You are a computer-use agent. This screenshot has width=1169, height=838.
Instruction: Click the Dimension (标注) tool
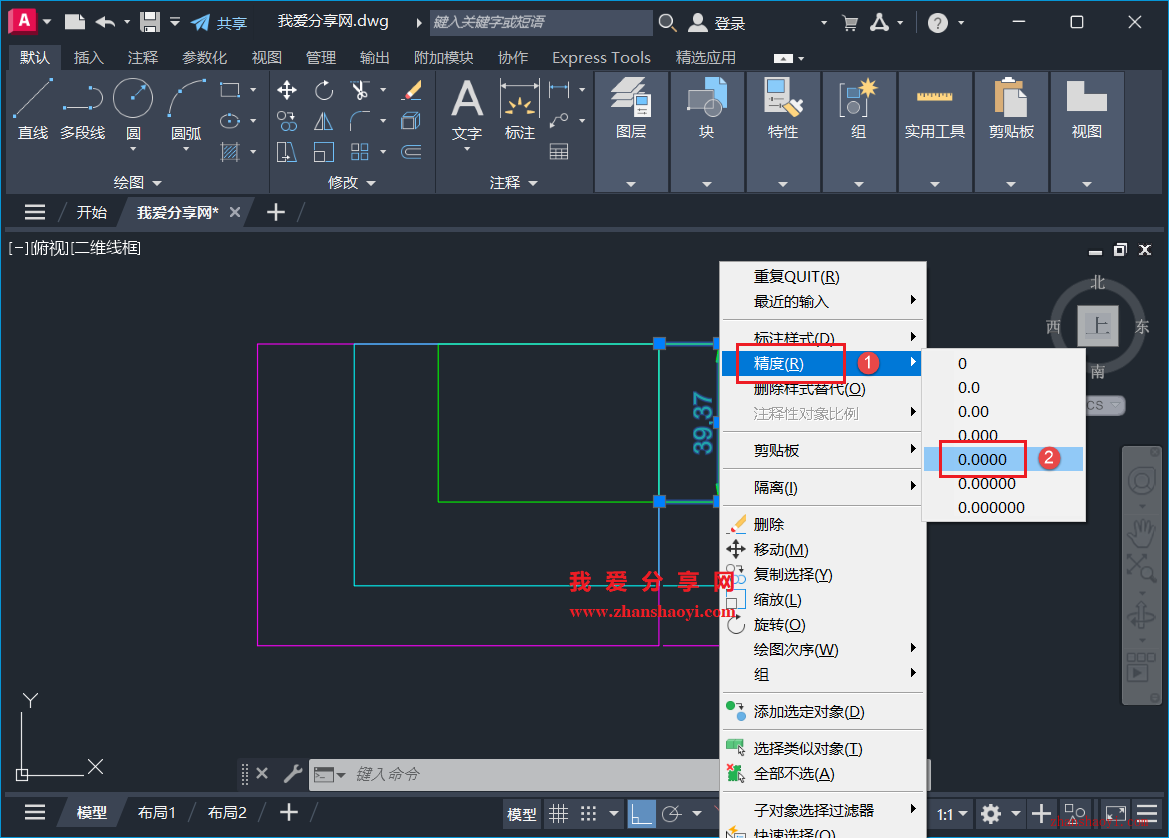pyautogui.click(x=520, y=108)
